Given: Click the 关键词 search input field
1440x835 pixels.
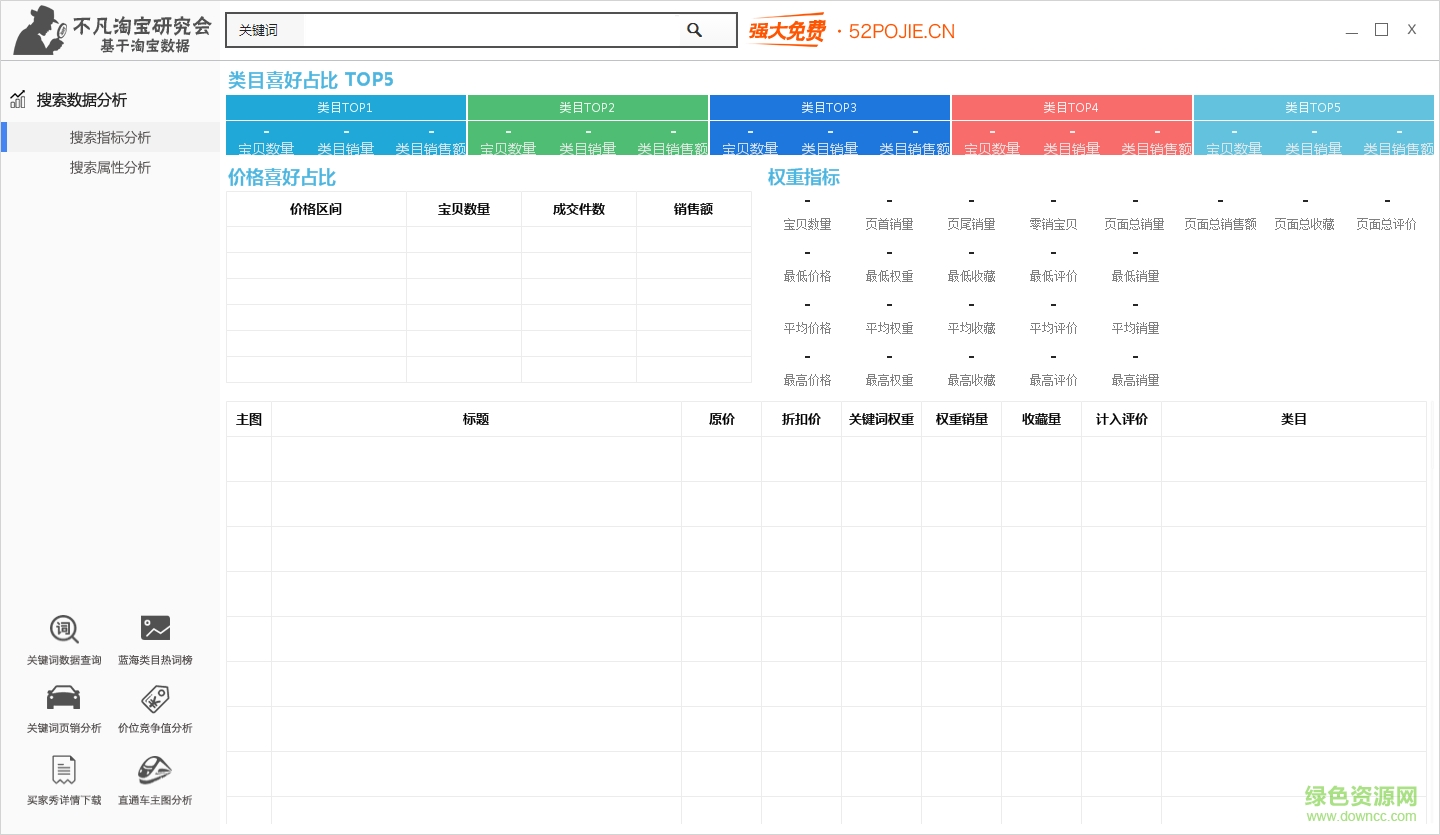Looking at the screenshot, I should click(x=490, y=30).
